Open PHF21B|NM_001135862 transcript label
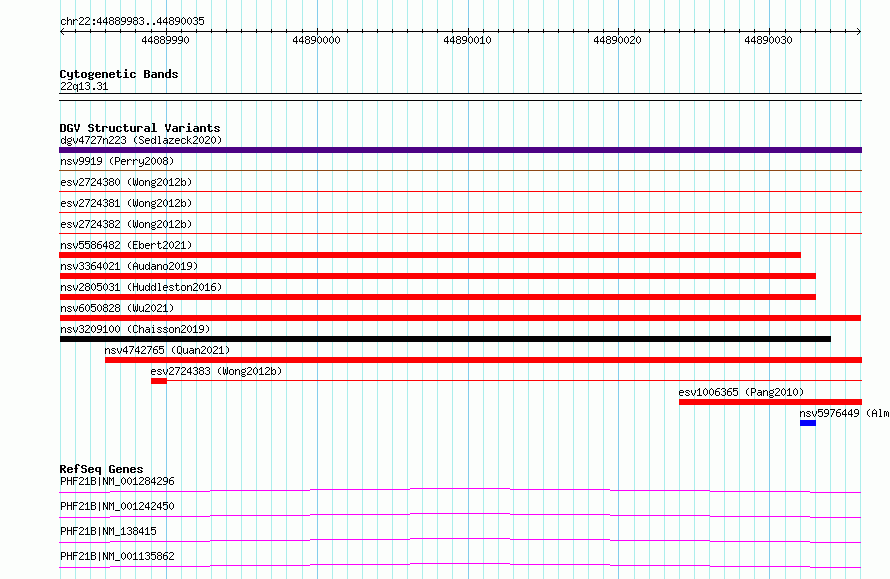The width and height of the screenshot is (890, 579). click(x=117, y=556)
